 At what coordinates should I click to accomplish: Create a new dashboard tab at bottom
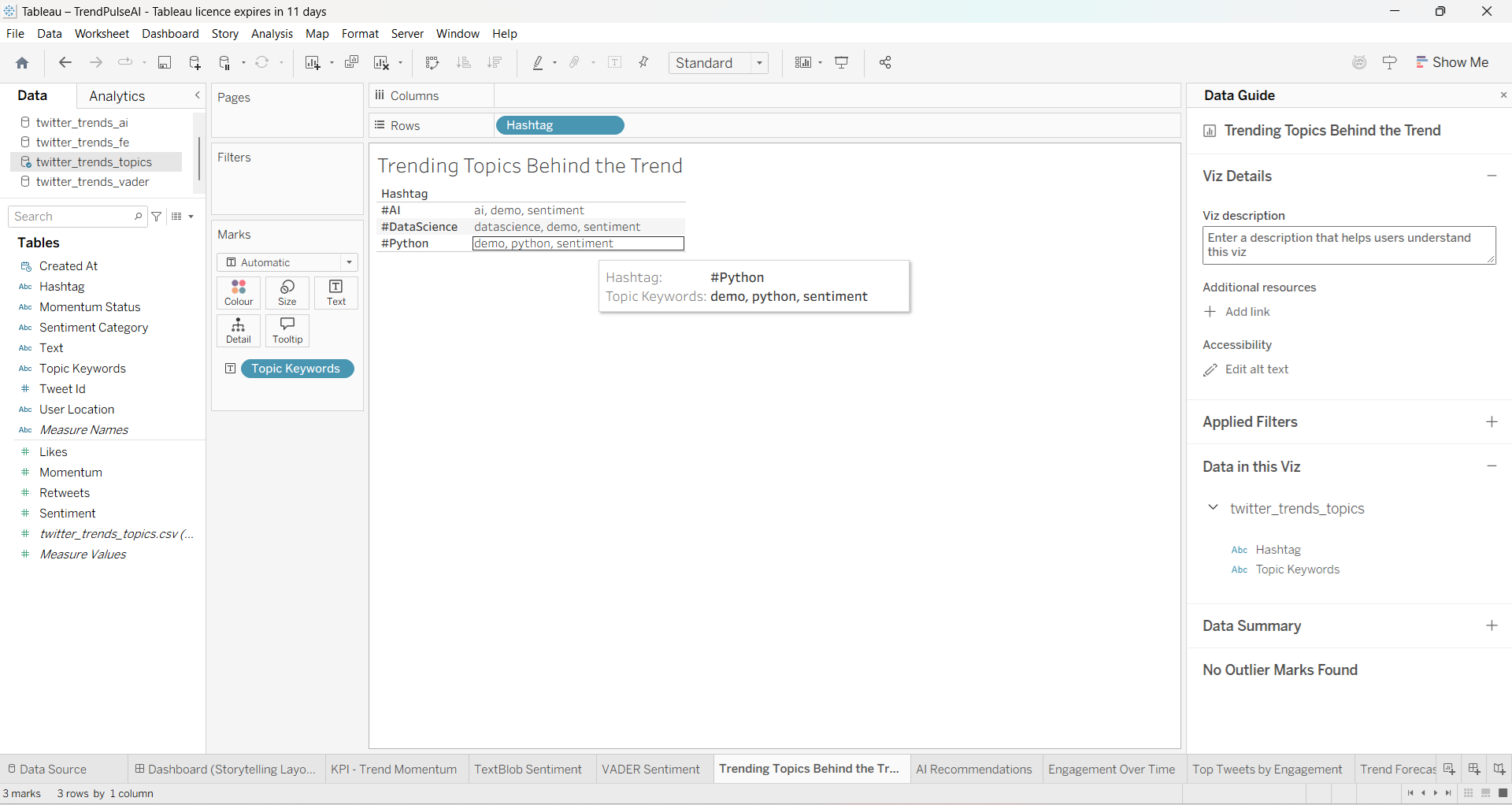click(x=1474, y=770)
